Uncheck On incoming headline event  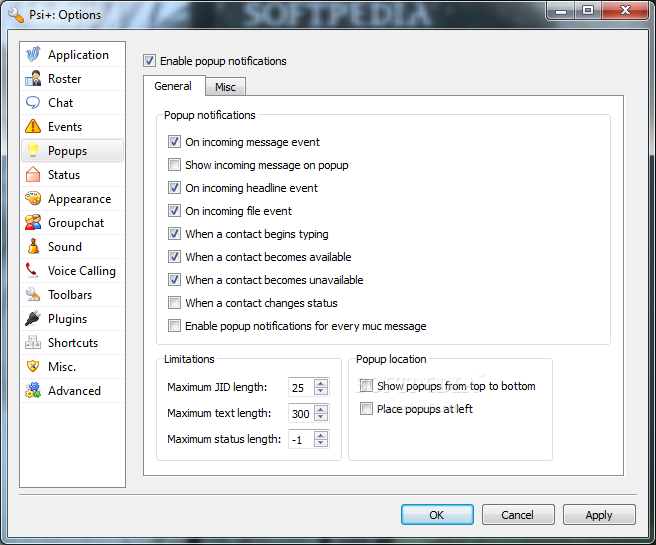[x=174, y=188]
